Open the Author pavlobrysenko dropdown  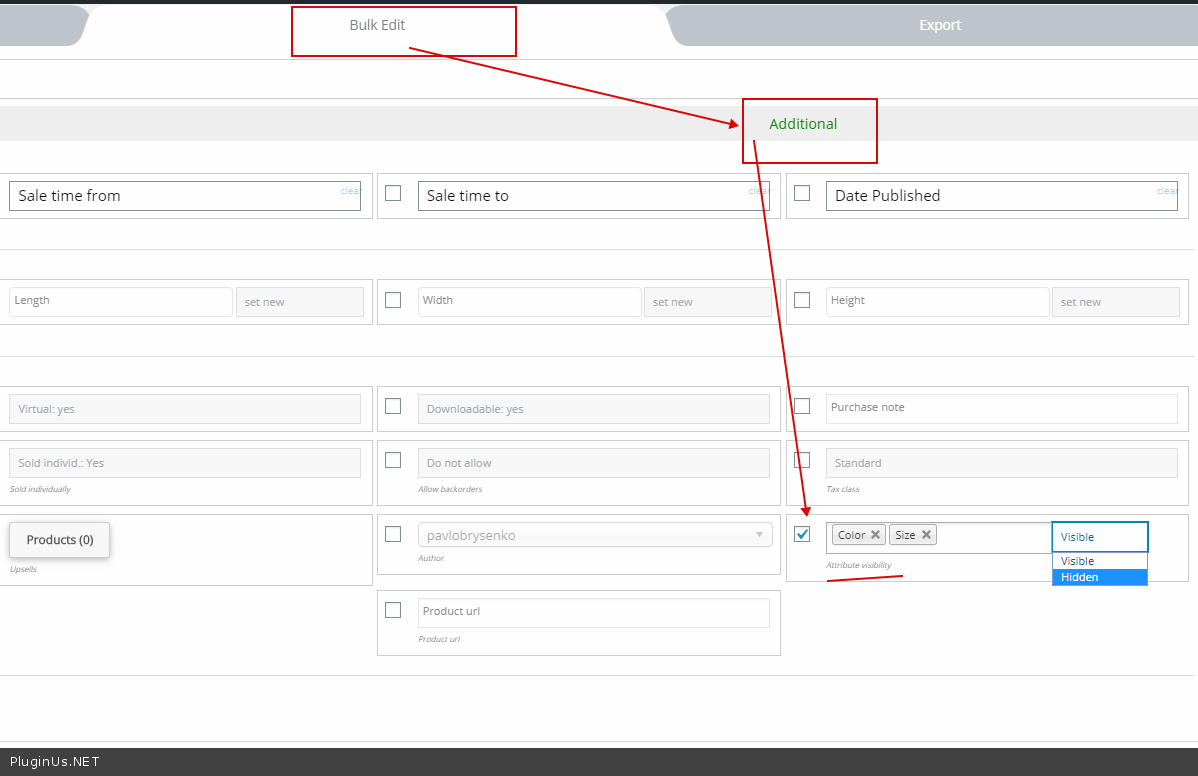(x=594, y=535)
